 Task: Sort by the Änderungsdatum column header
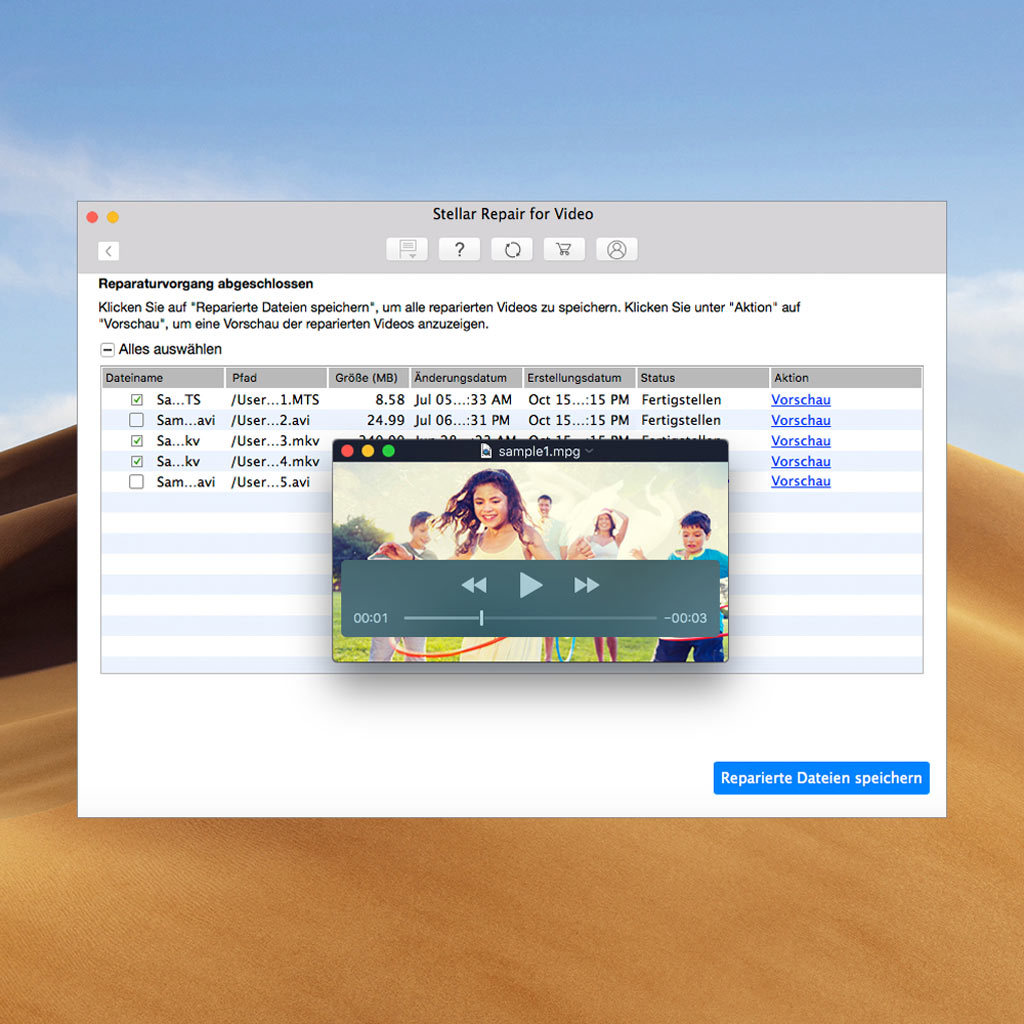coord(466,377)
